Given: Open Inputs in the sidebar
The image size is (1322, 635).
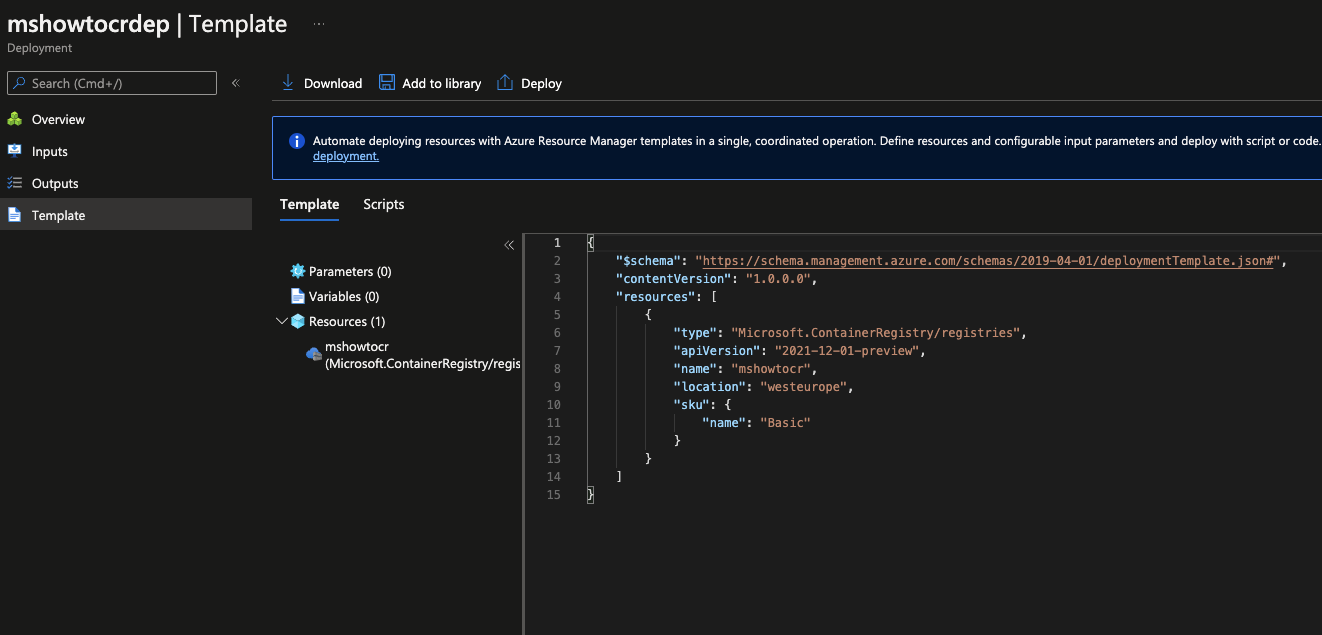Looking at the screenshot, I should click(x=50, y=151).
